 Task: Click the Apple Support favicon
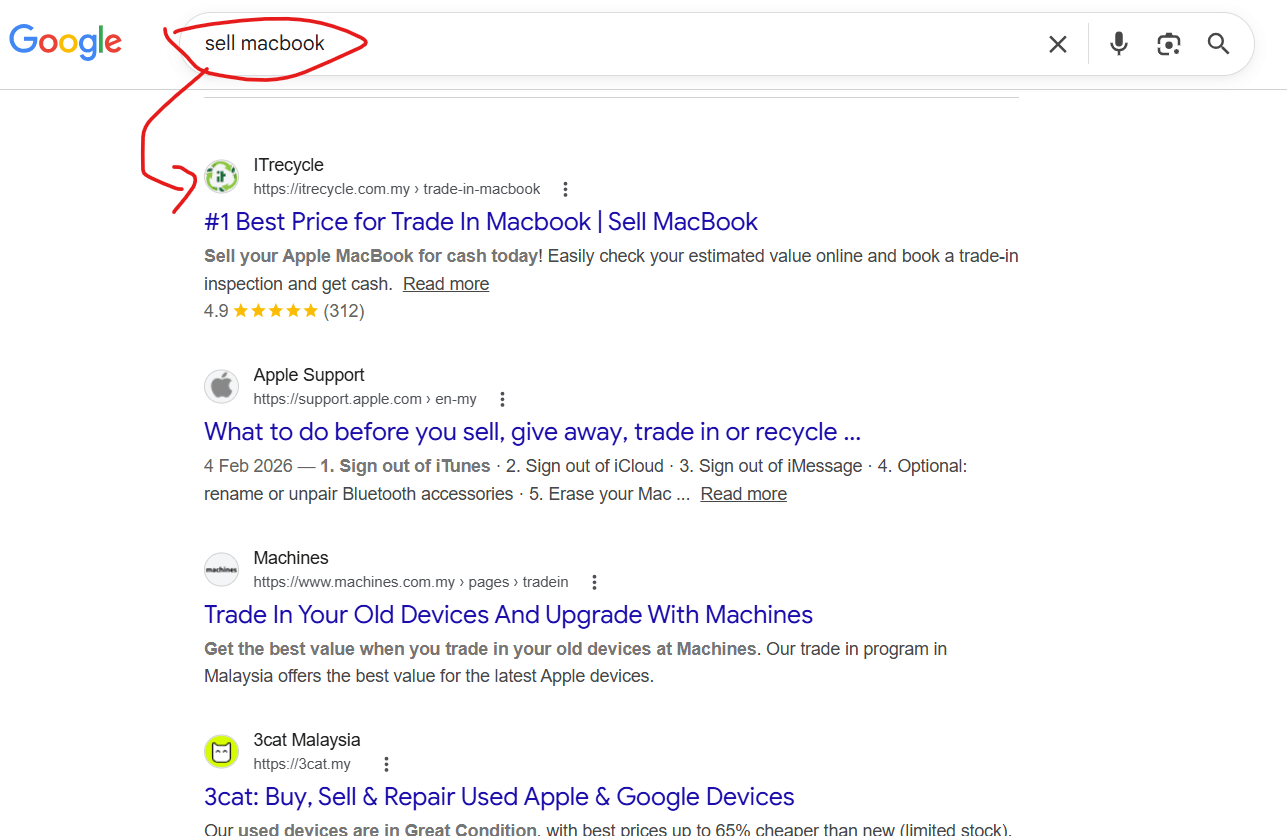coord(222,386)
